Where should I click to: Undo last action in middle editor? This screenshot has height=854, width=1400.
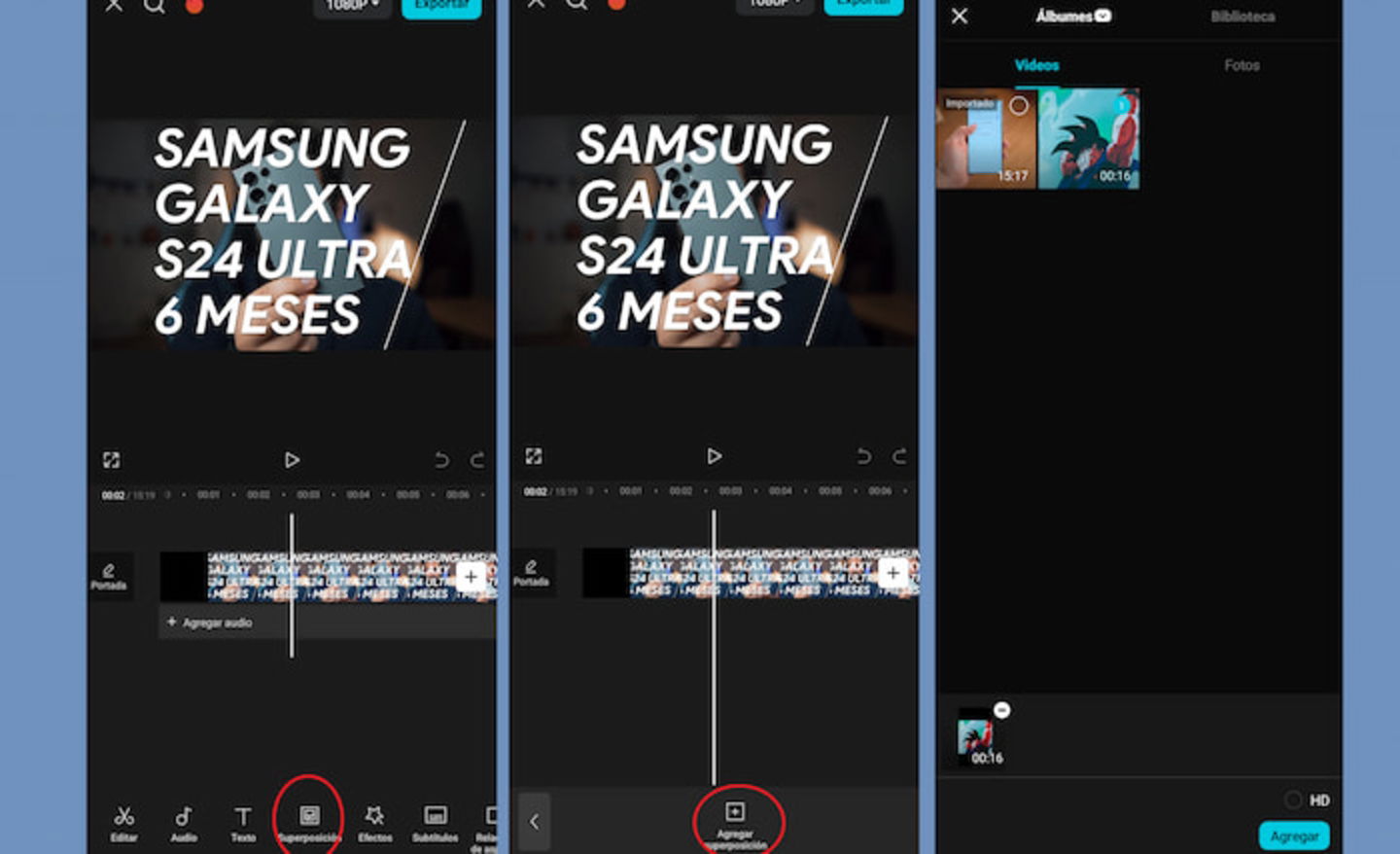pyautogui.click(x=863, y=456)
